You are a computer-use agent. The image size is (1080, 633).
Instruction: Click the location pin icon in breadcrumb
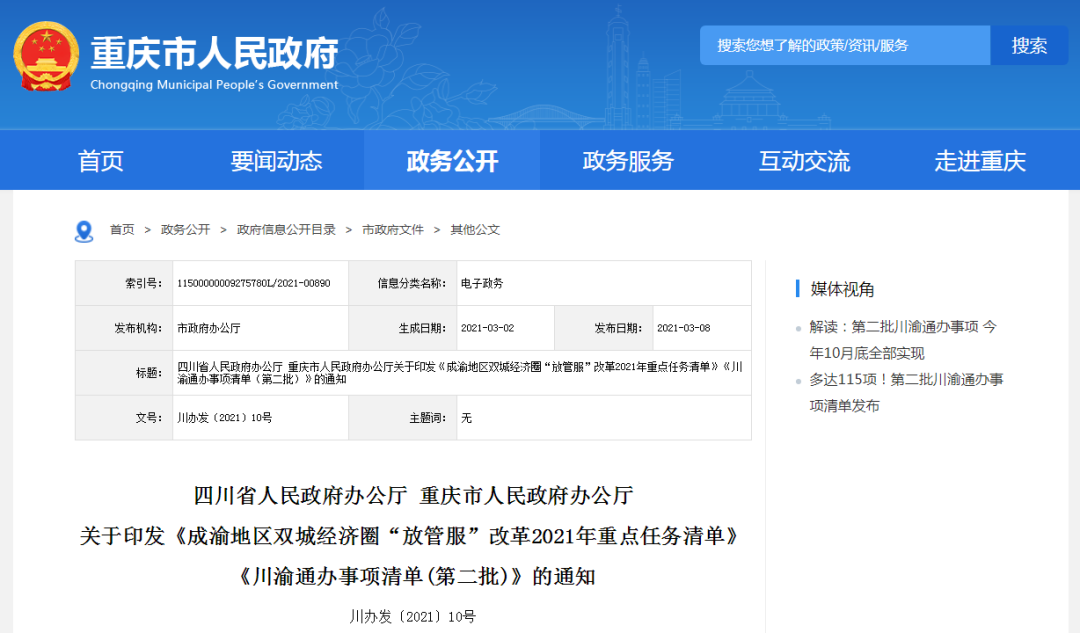84,231
